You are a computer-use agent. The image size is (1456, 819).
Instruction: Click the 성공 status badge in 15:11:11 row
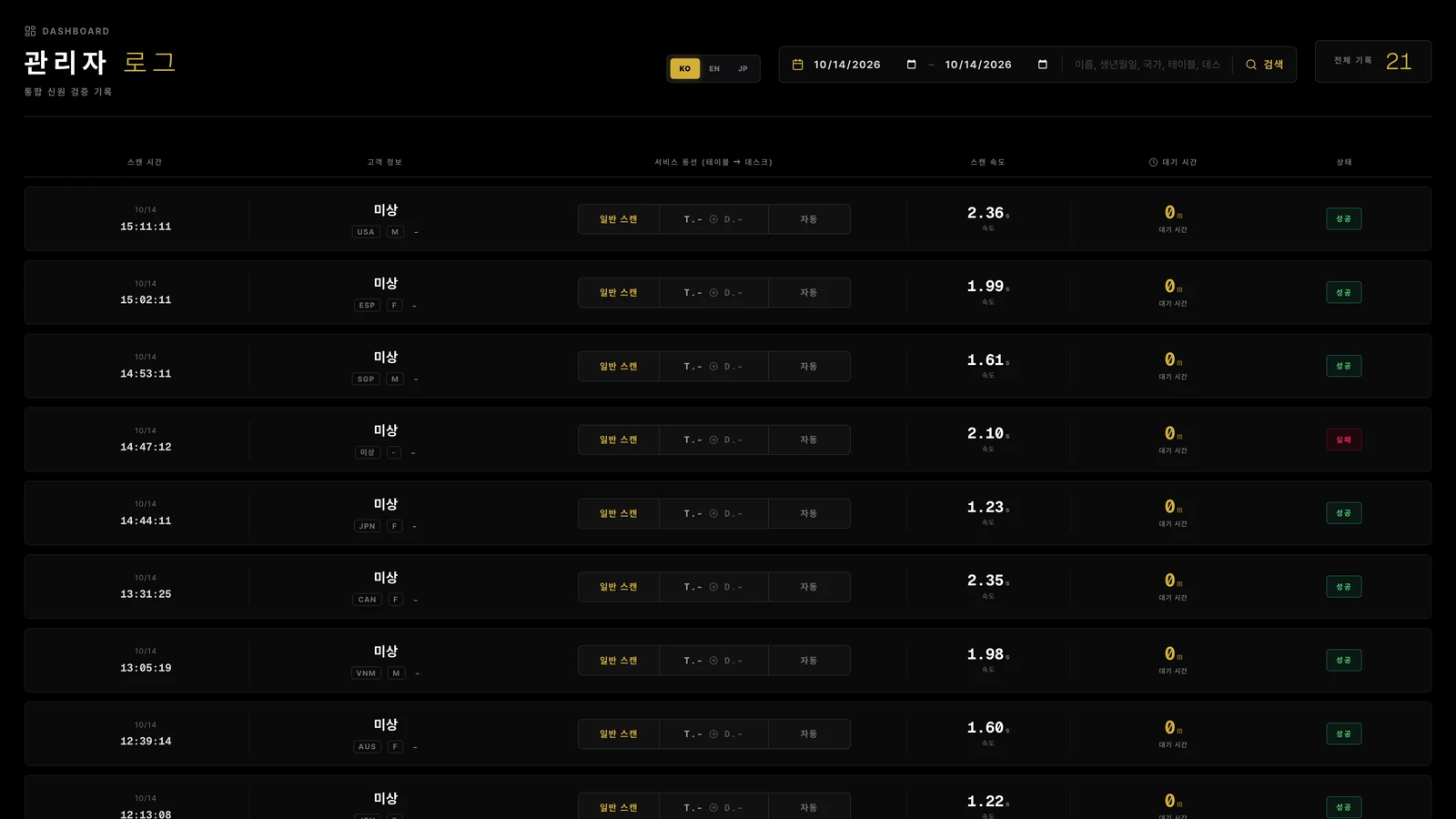1343,219
